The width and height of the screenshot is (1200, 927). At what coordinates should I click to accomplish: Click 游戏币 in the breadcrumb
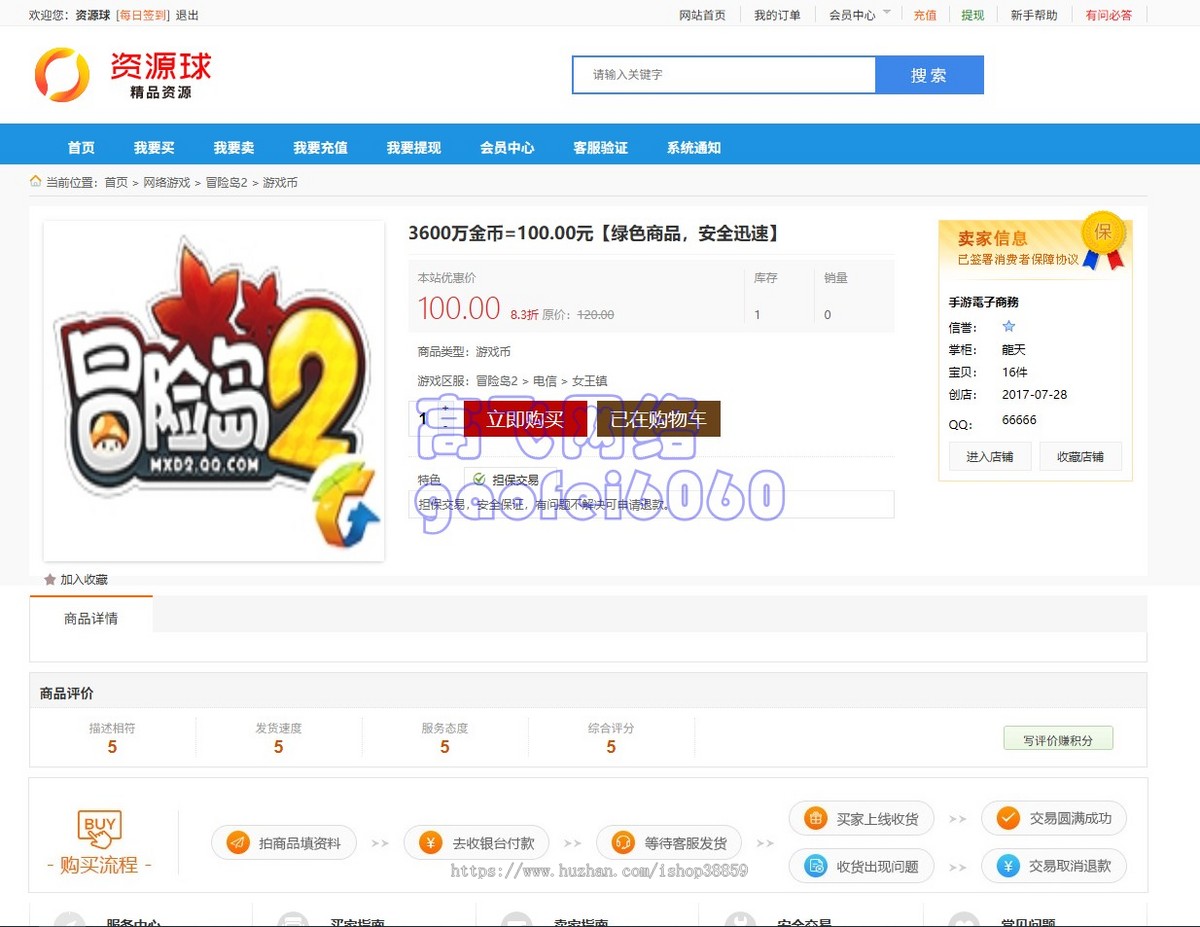(x=280, y=182)
